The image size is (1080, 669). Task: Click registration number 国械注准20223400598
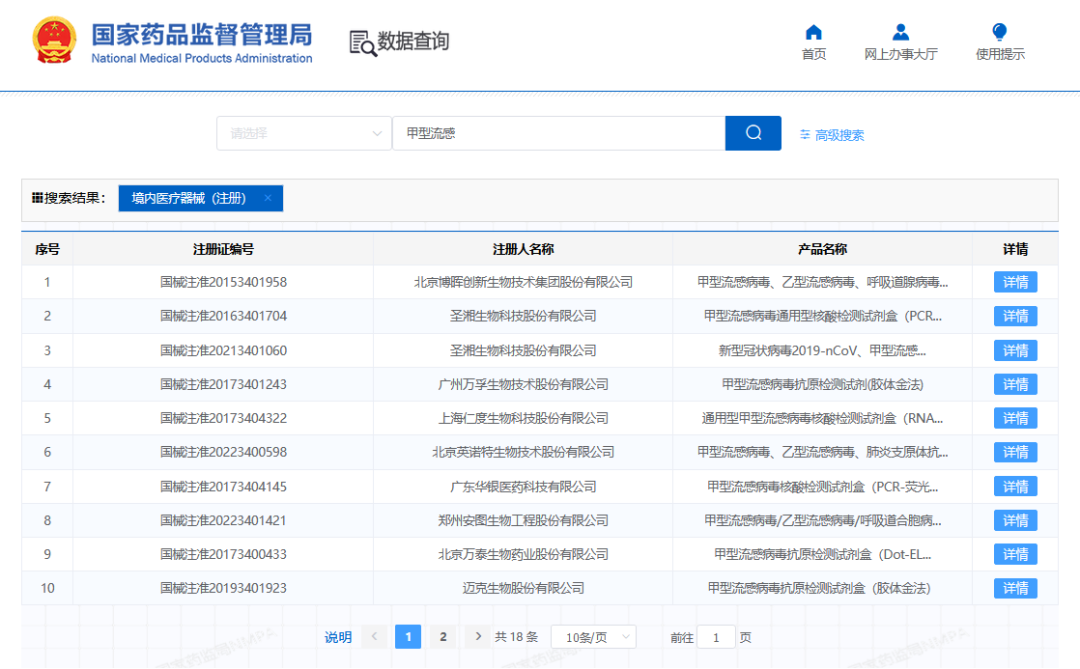[x=223, y=452]
